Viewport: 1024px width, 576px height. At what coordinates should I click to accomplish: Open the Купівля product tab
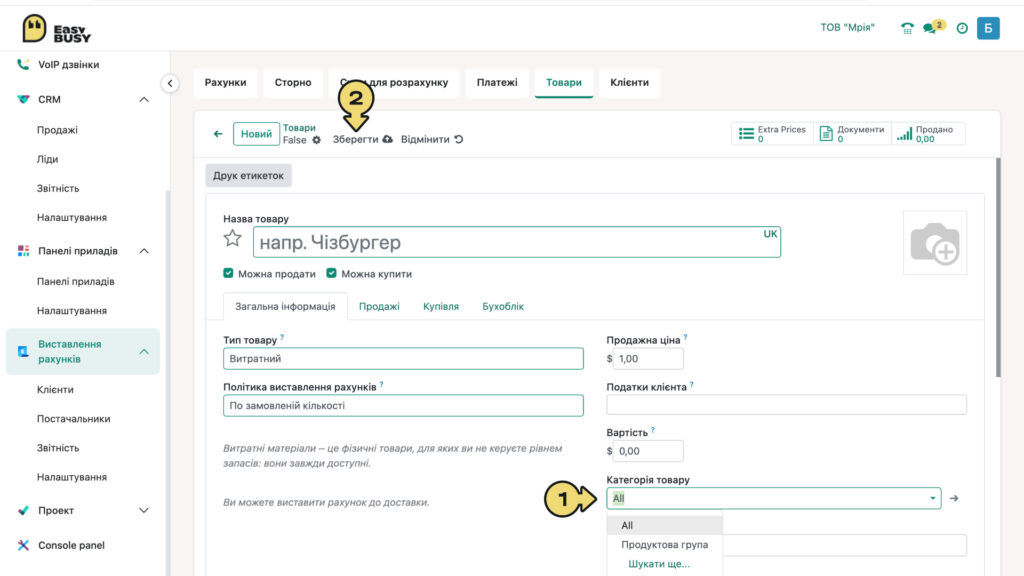[441, 306]
